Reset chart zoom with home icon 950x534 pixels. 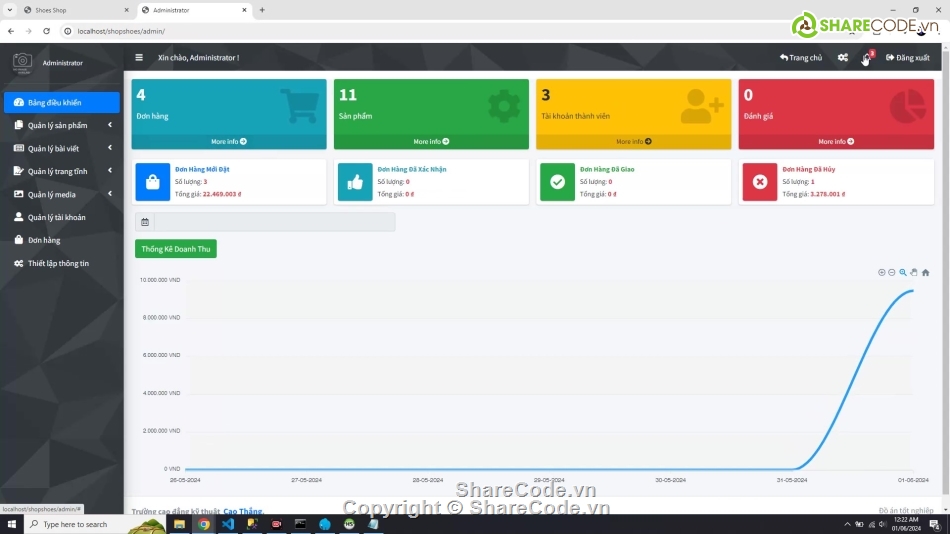click(x=925, y=272)
